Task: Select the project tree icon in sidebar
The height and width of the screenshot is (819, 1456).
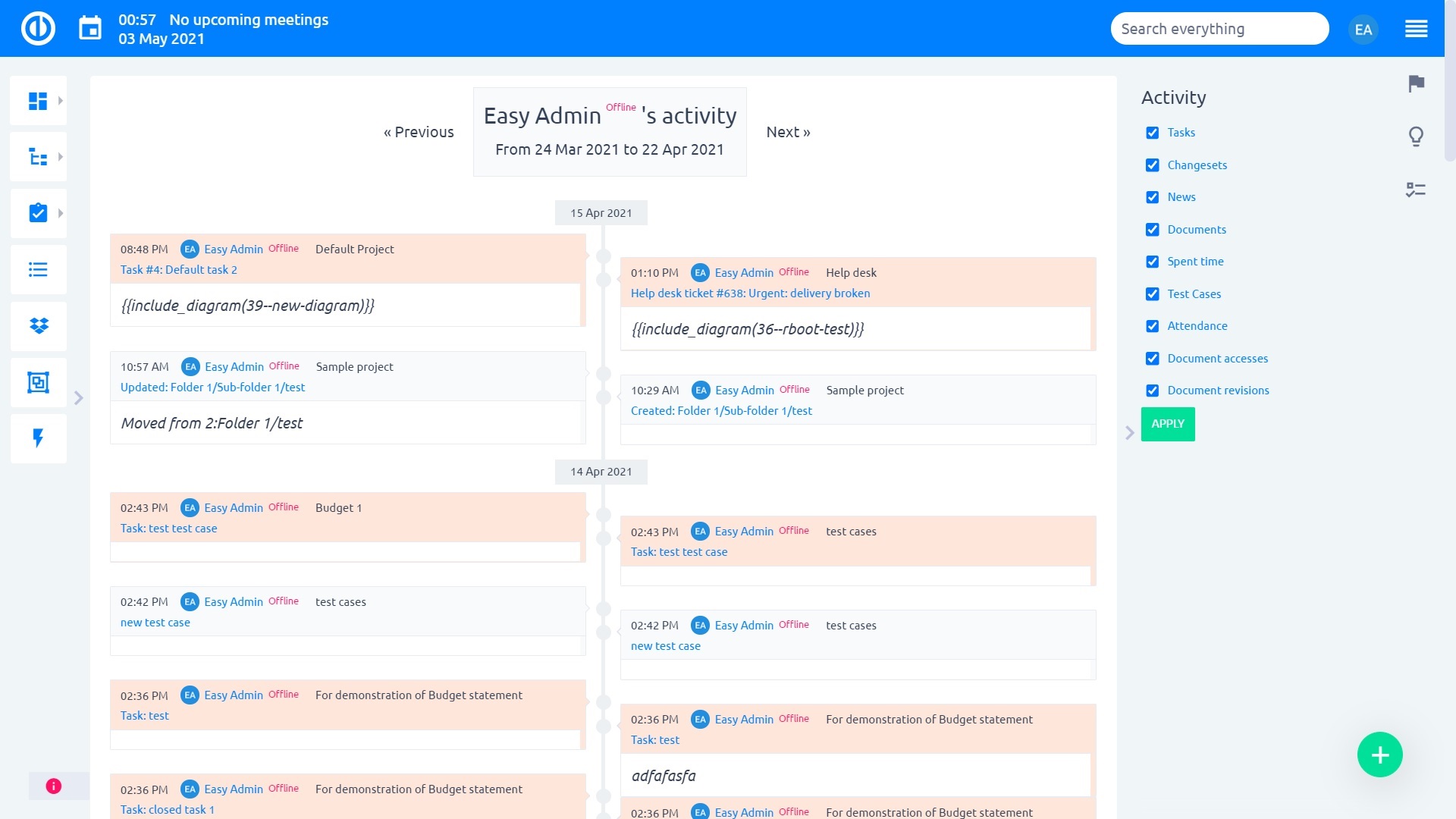Action: [36, 156]
